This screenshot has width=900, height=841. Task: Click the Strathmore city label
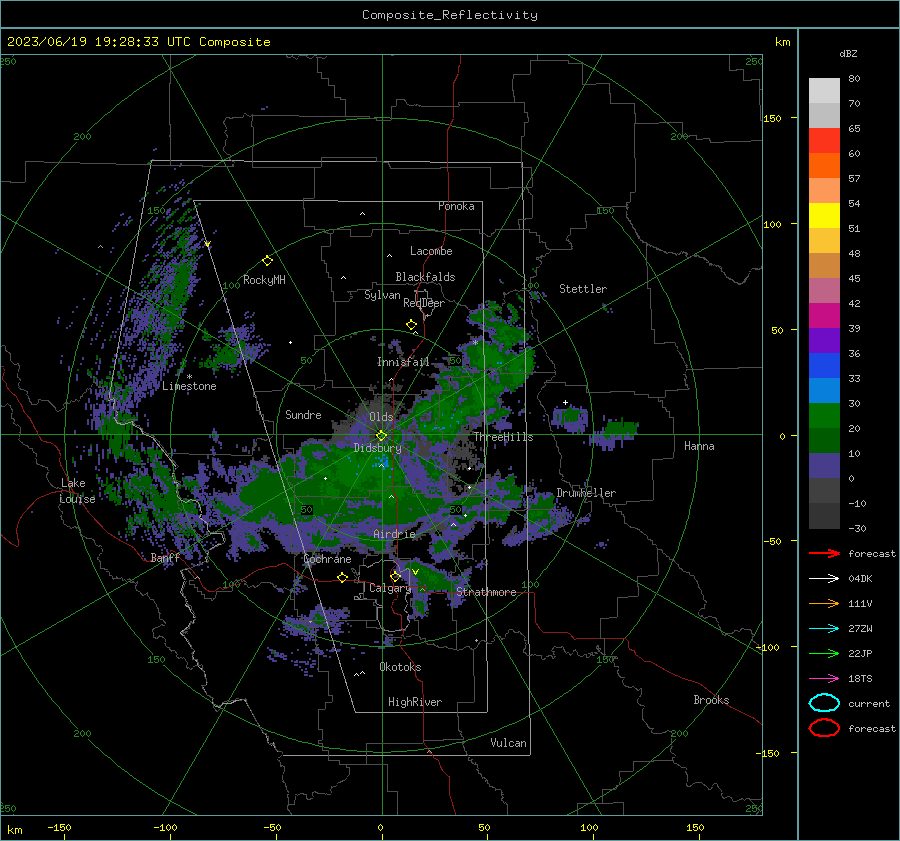486,592
